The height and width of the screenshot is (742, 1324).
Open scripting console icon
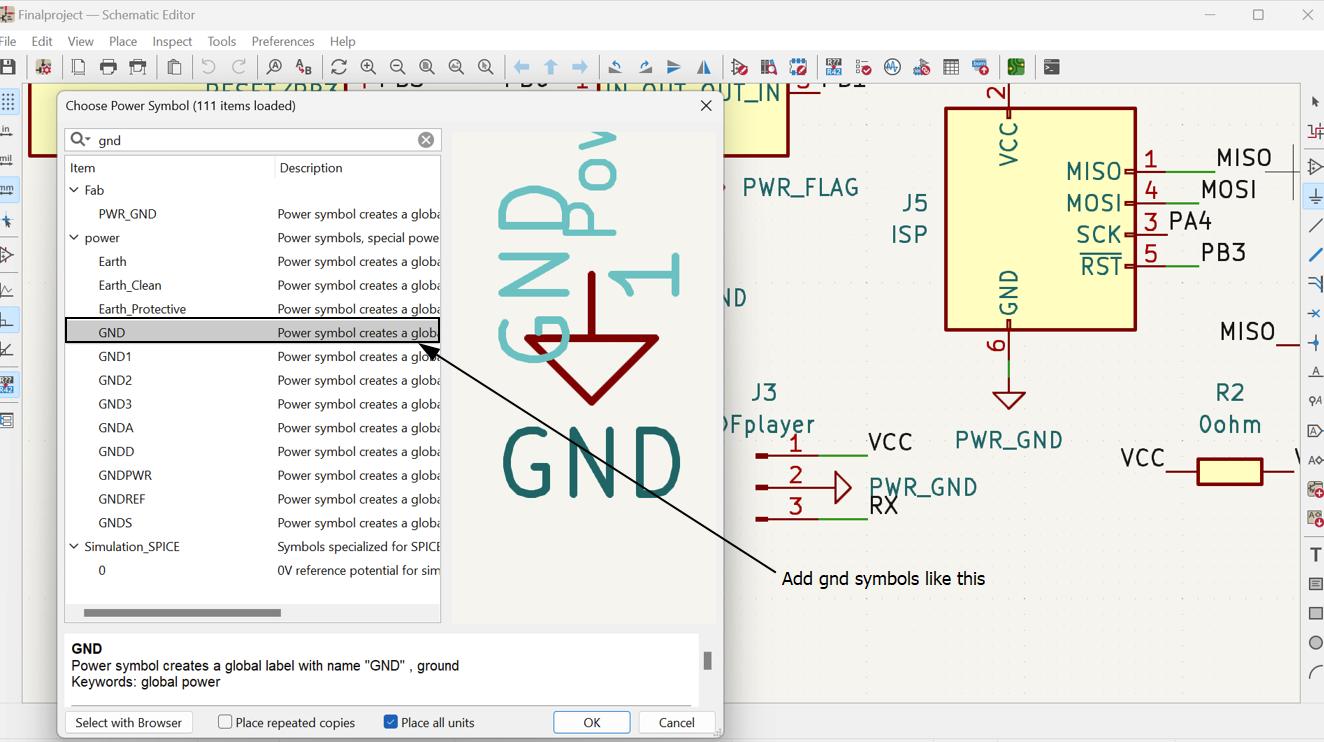1051,67
